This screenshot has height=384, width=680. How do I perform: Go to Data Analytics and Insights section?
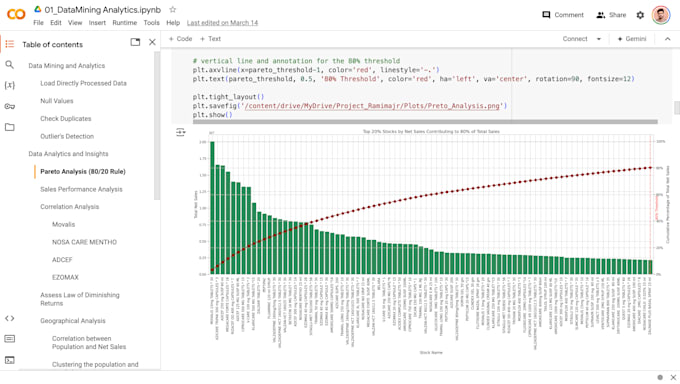coord(69,154)
